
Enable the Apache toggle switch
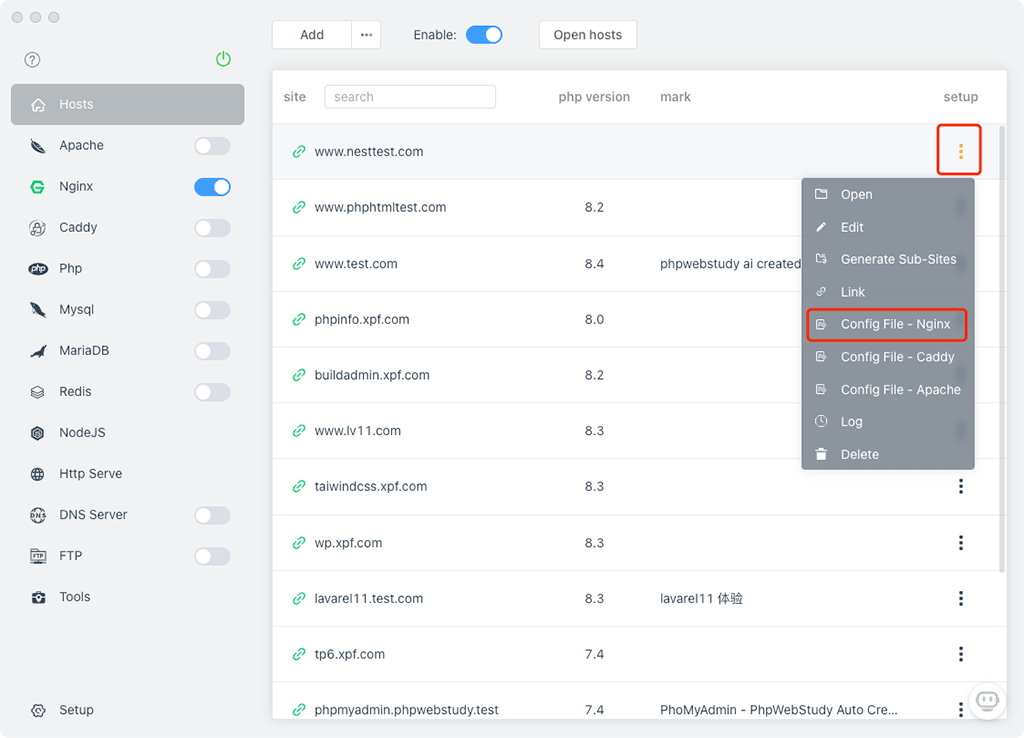pyautogui.click(x=212, y=146)
